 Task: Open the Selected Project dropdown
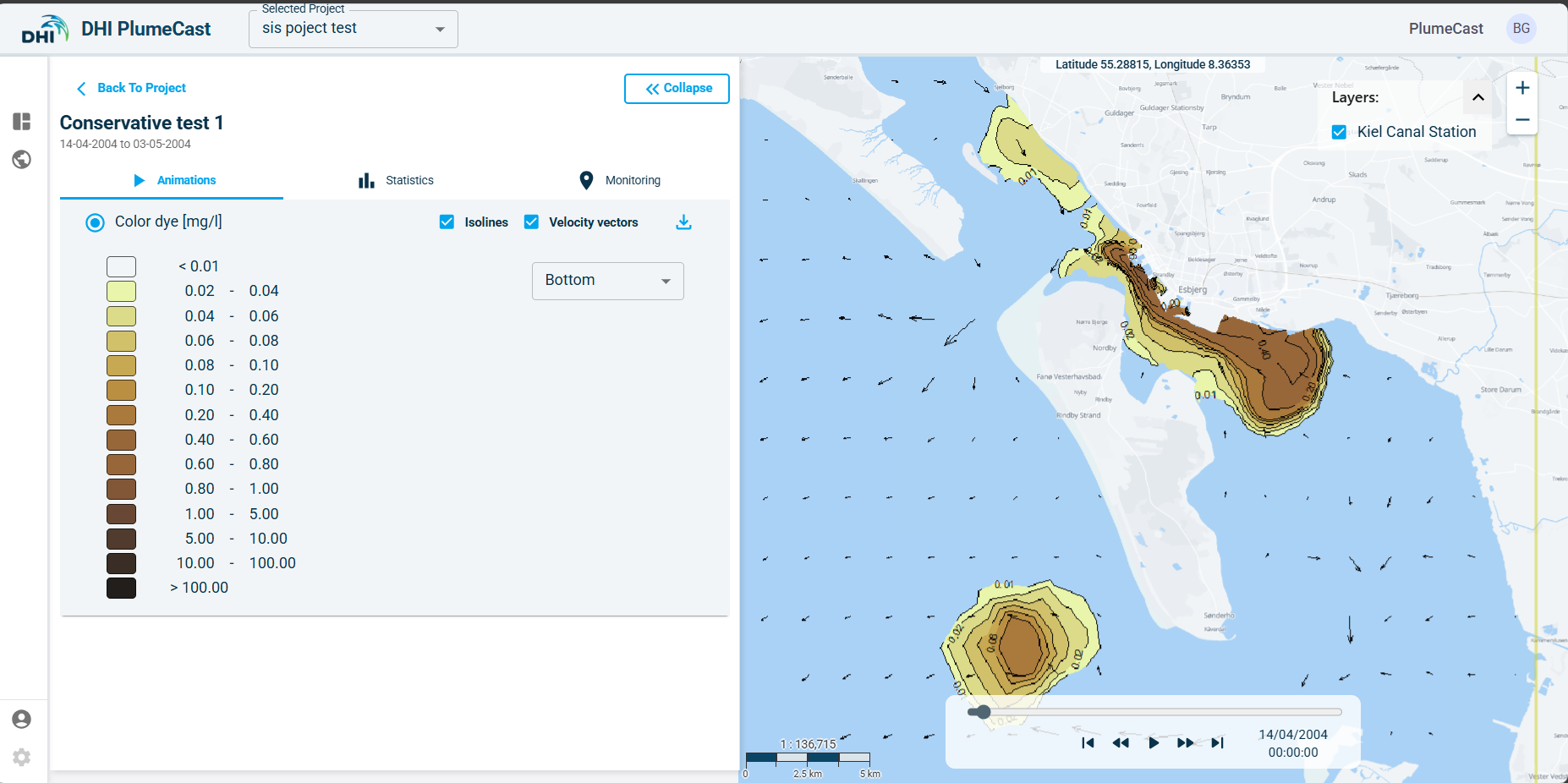(x=354, y=30)
